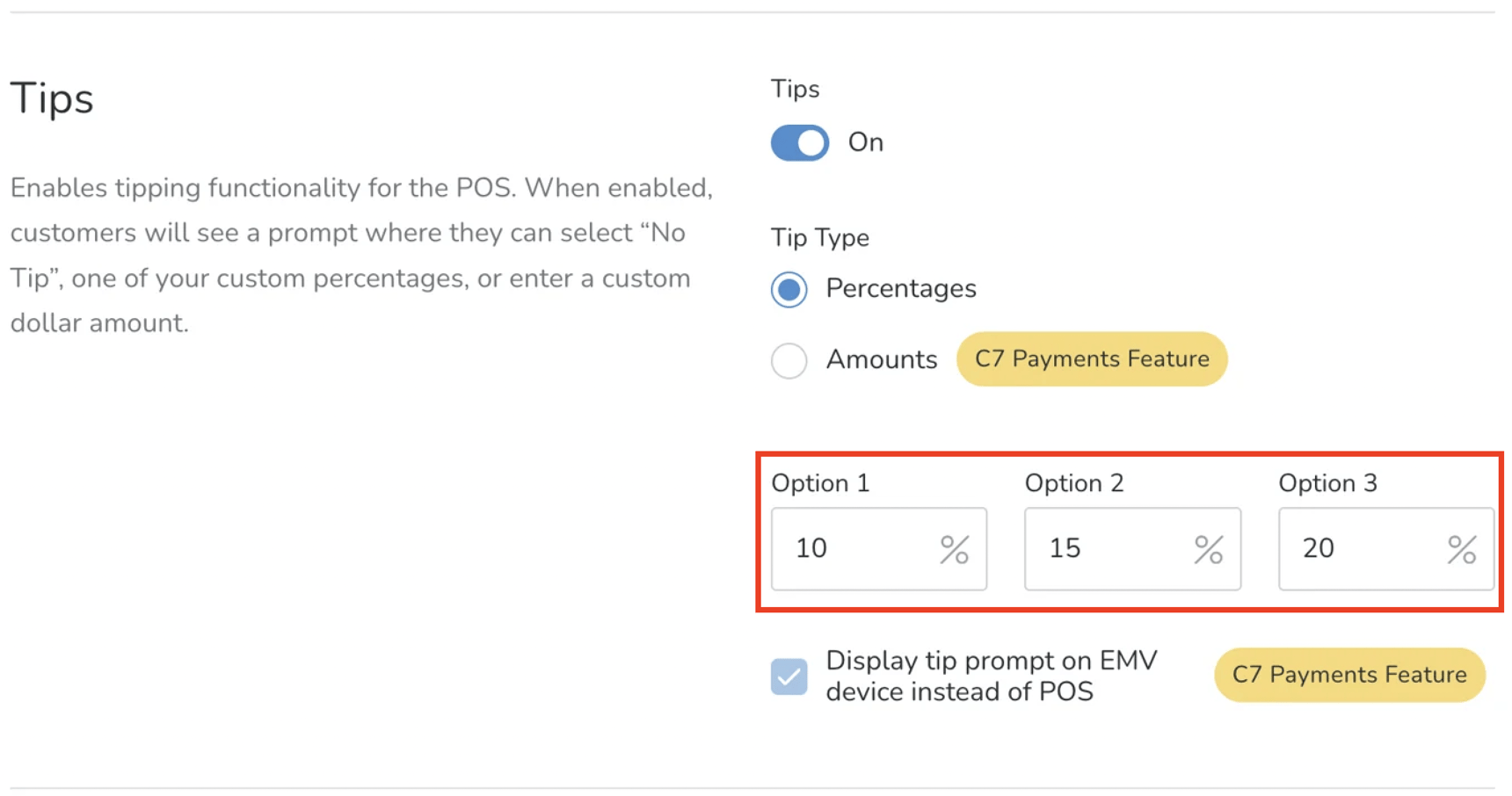Select the 10 value in Option 1
The width and height of the screenshot is (1512, 796).
[x=811, y=549]
